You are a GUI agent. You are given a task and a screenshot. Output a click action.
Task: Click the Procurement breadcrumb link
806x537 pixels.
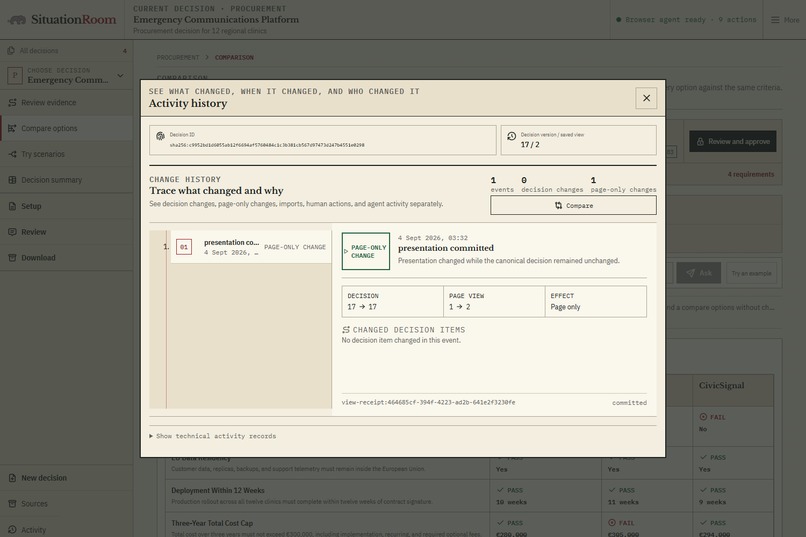[x=178, y=58]
